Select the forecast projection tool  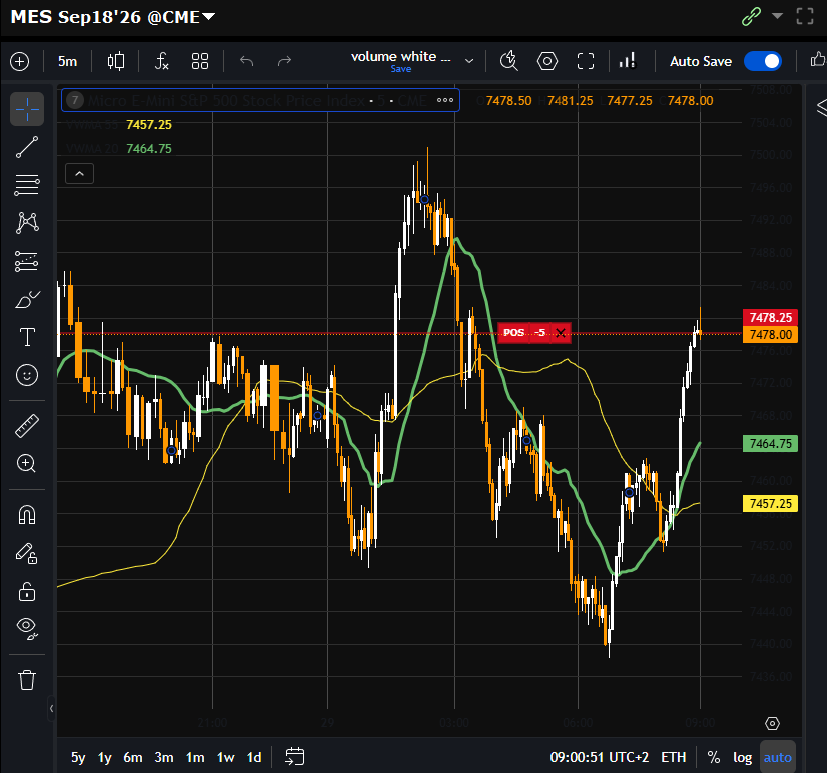click(x=27, y=261)
